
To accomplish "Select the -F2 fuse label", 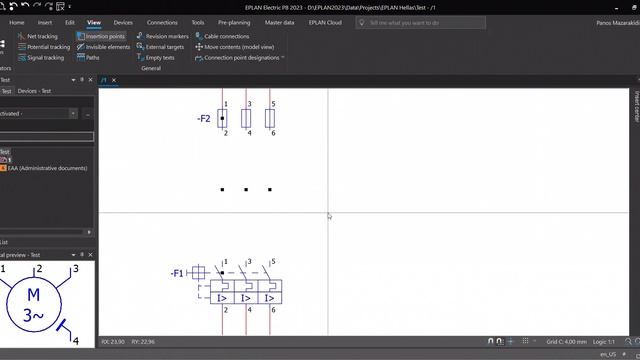I will click(x=204, y=119).
